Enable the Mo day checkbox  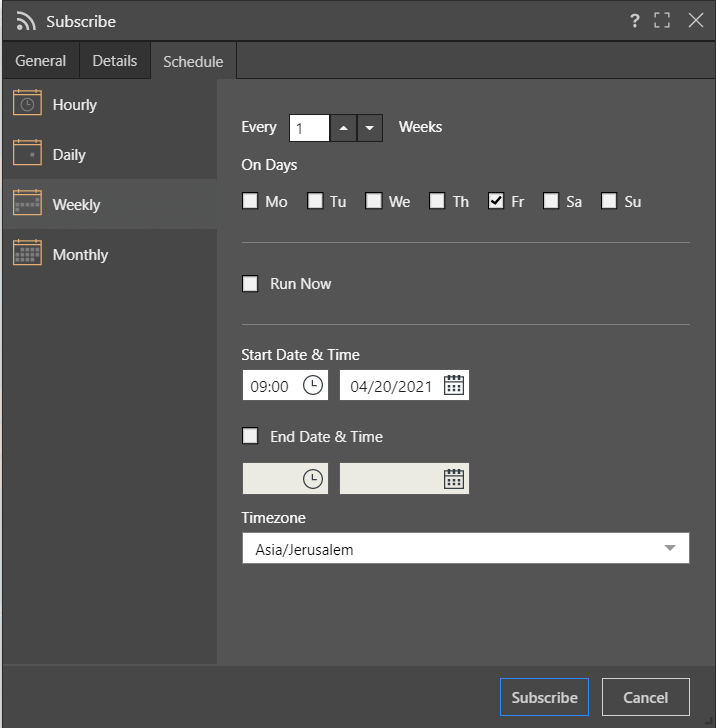[x=250, y=201]
